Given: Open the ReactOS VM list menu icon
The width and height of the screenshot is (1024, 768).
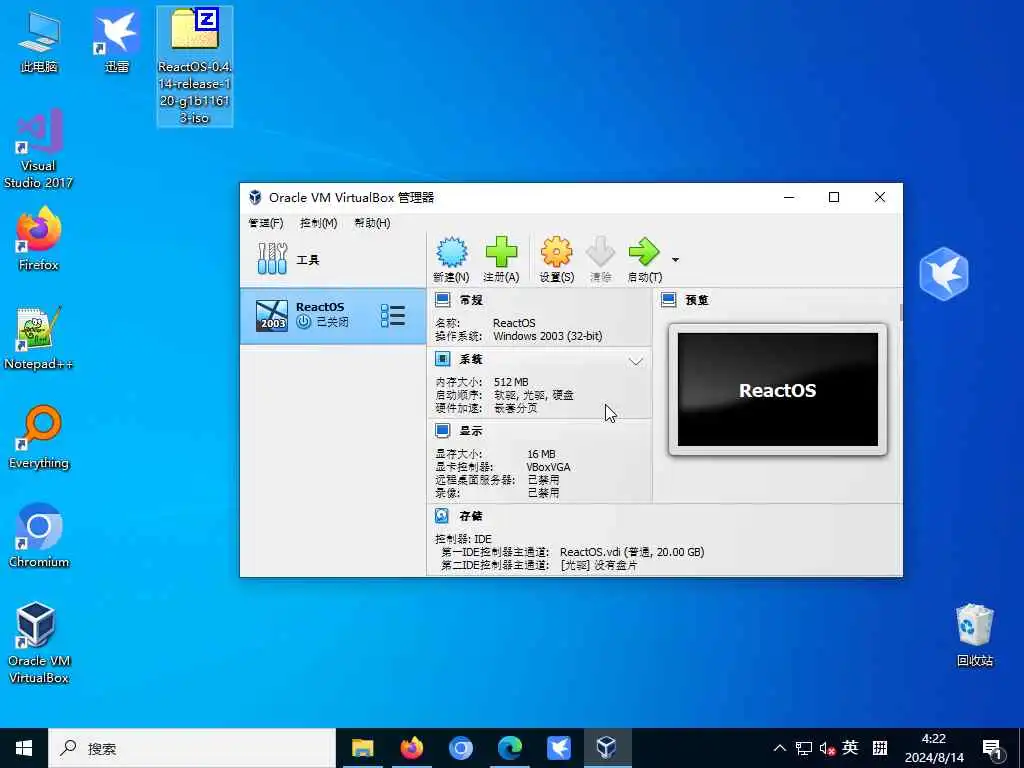Looking at the screenshot, I should [392, 315].
